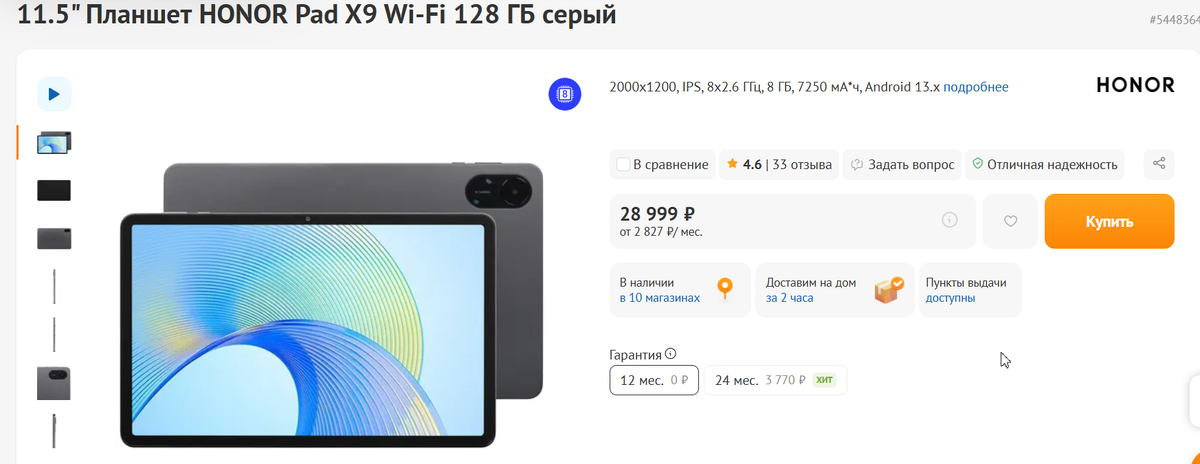Open the 33 отзыва reviews
This screenshot has height=464, width=1200.
point(803,164)
